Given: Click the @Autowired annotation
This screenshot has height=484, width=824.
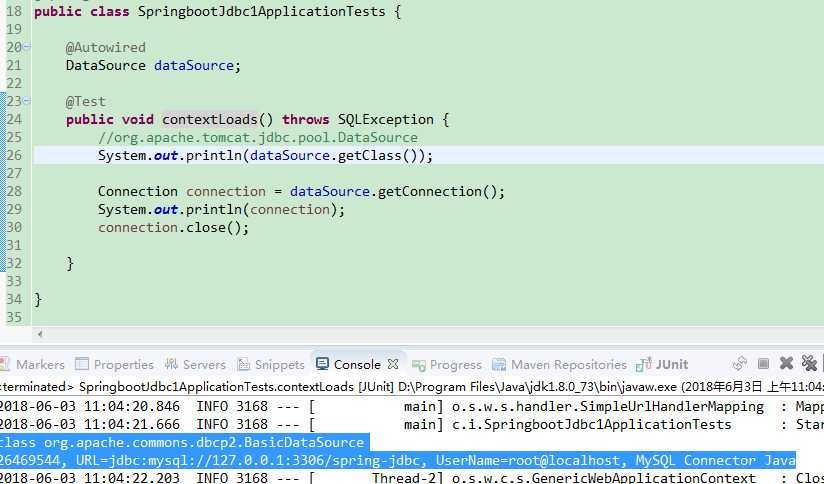Looking at the screenshot, I should click(x=106, y=47).
